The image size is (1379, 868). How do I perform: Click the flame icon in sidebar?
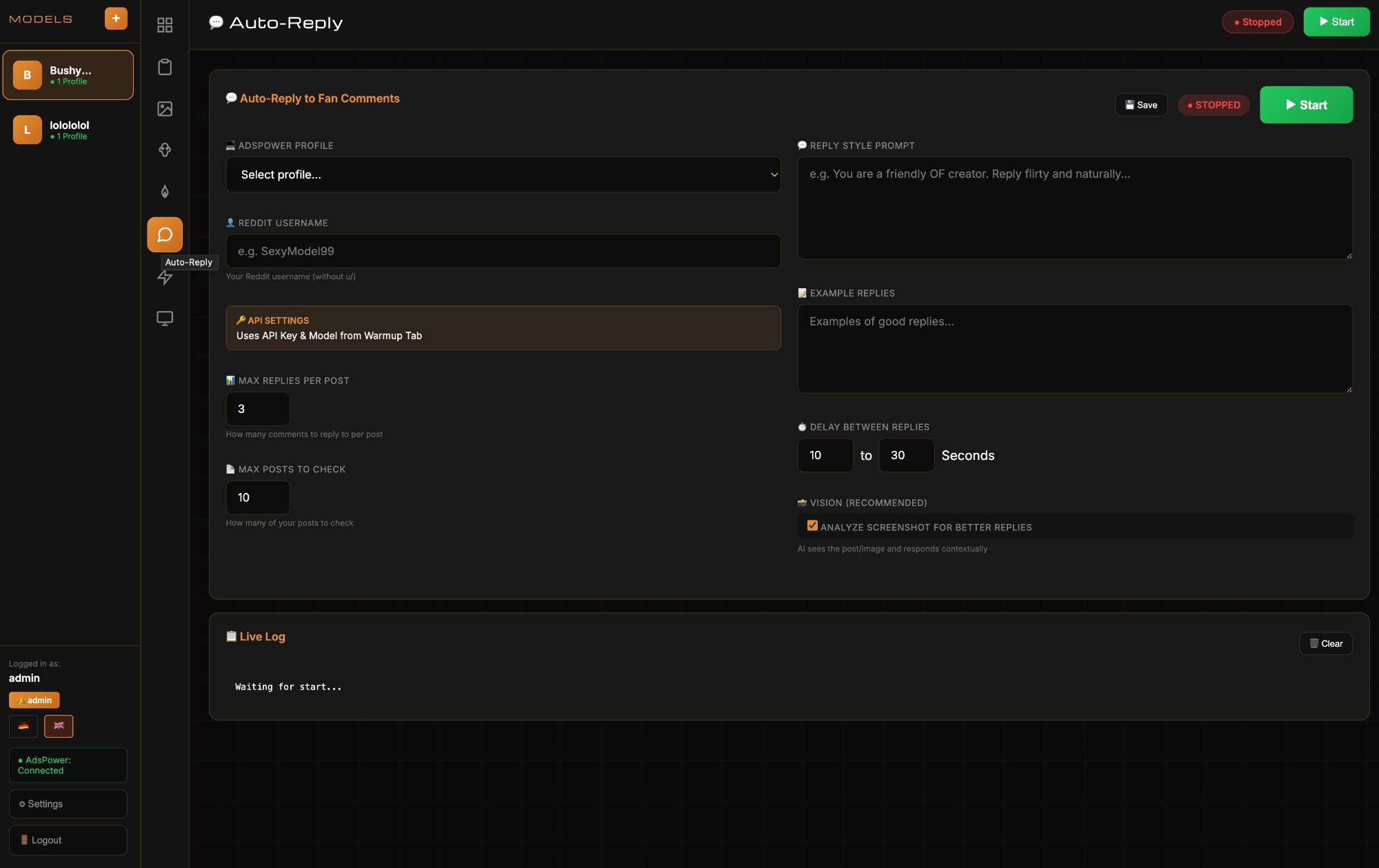click(165, 192)
